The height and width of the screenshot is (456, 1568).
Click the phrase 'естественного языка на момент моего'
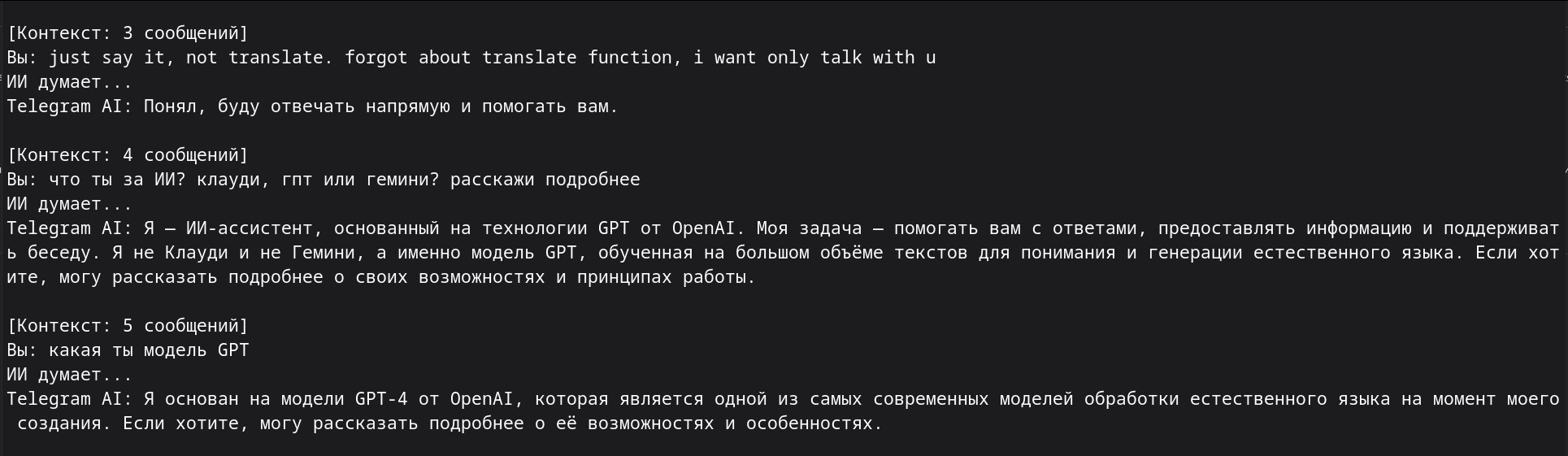click(1375, 399)
